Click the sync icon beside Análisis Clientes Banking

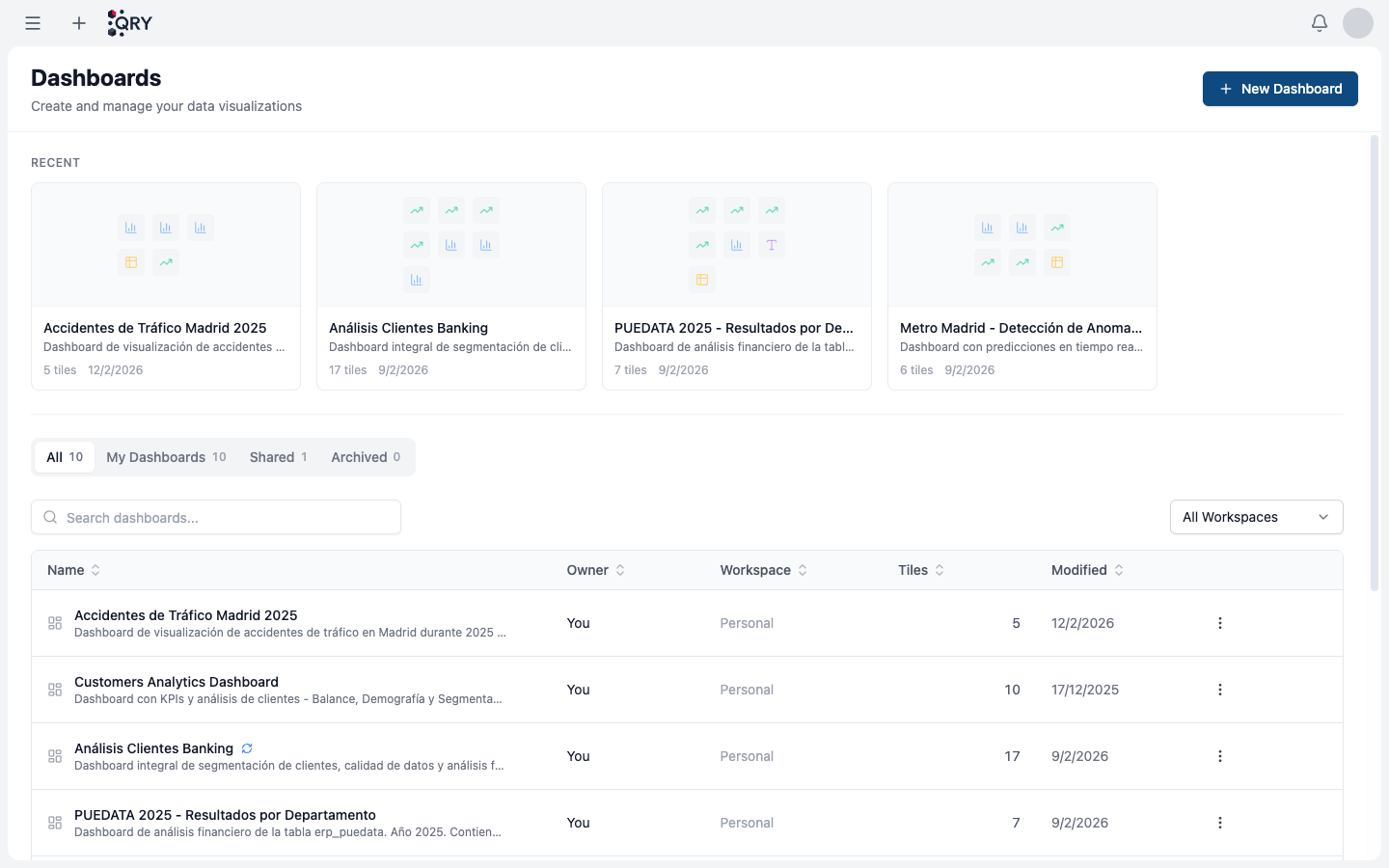tap(247, 748)
